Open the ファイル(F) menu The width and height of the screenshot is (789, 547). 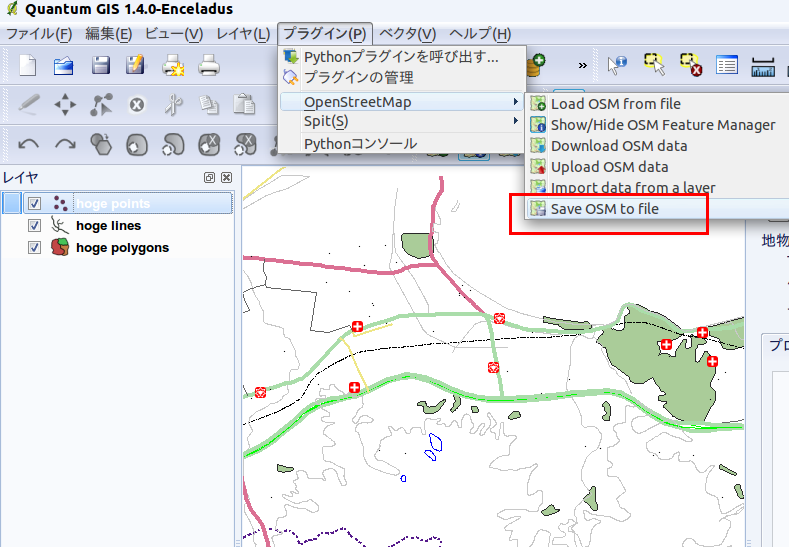click(39, 34)
